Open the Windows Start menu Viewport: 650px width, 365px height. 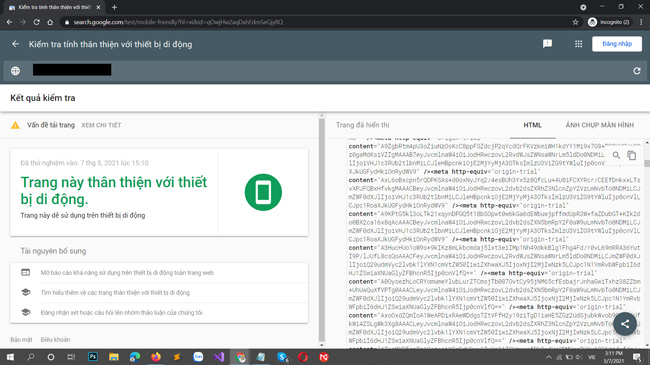(x=10, y=357)
